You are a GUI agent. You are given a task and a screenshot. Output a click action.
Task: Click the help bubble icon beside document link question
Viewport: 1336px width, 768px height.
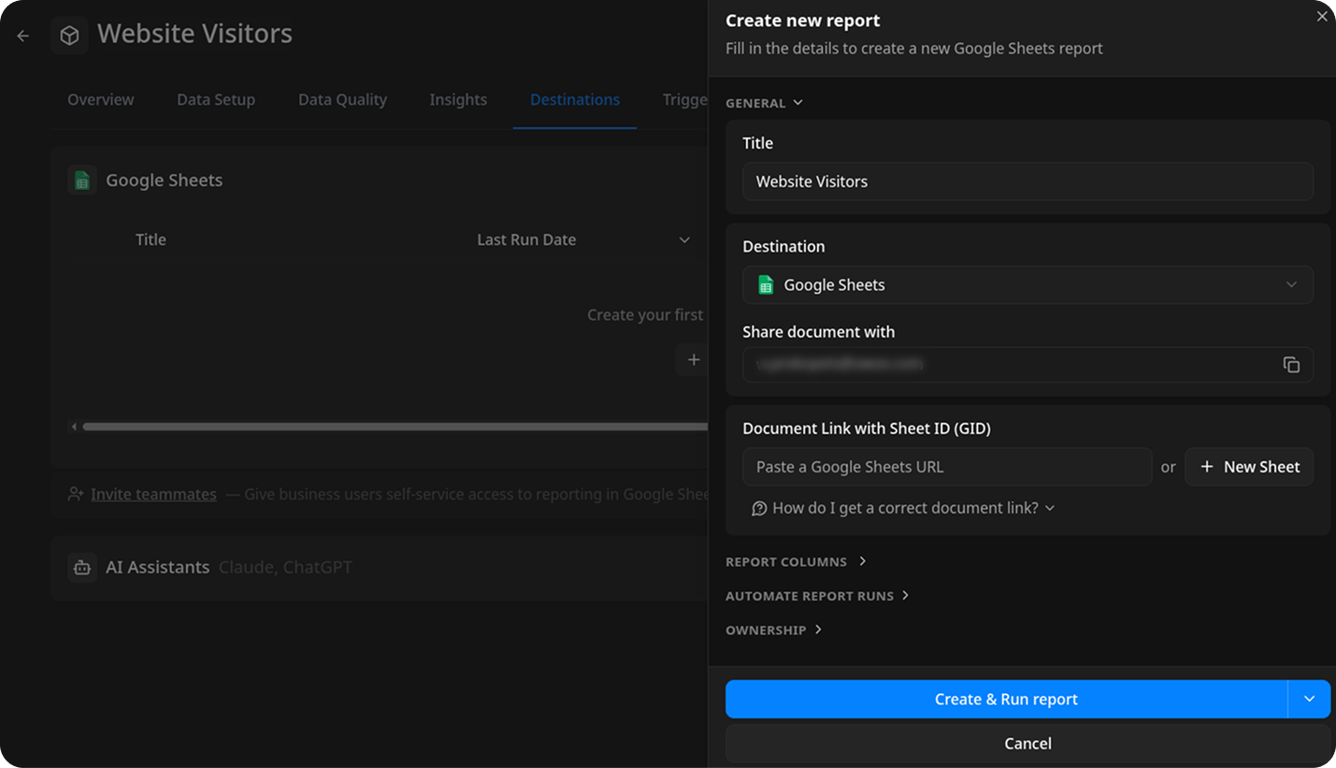point(759,508)
